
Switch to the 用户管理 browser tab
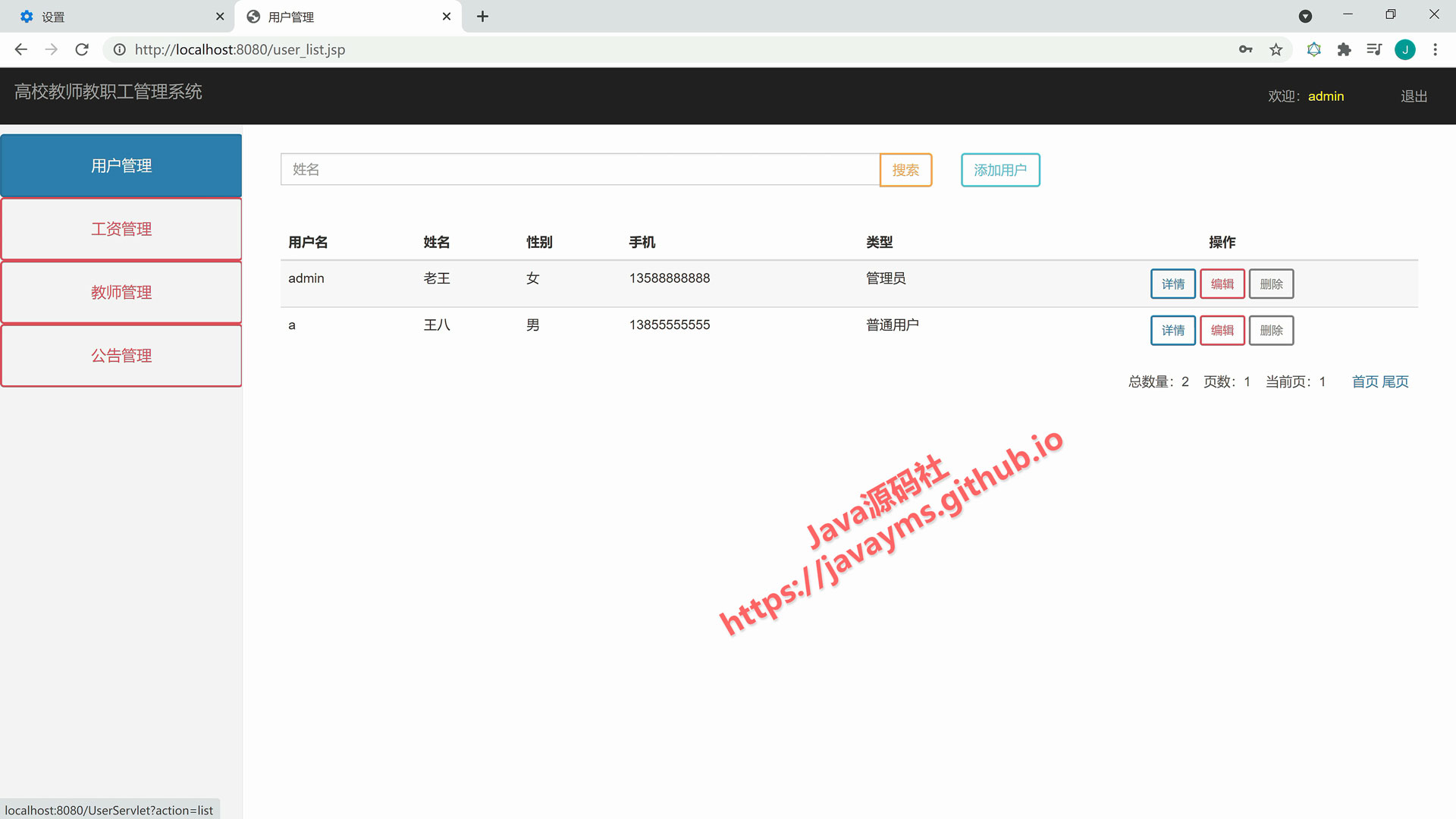(347, 16)
